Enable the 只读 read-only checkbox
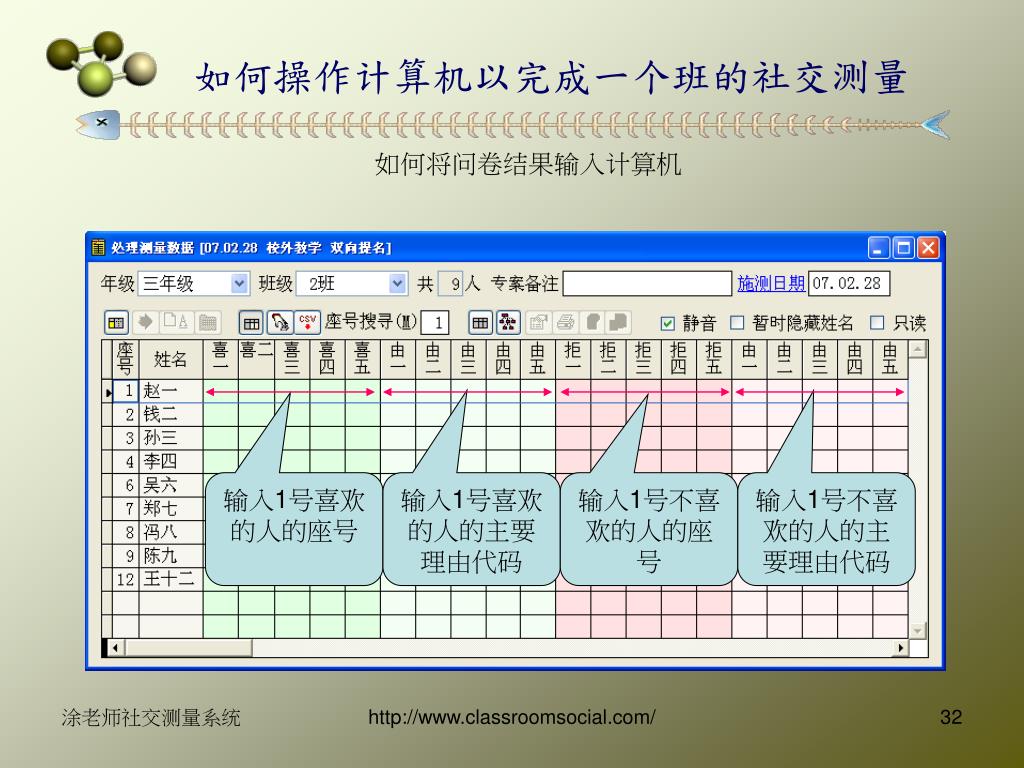1024x768 pixels. click(x=877, y=323)
